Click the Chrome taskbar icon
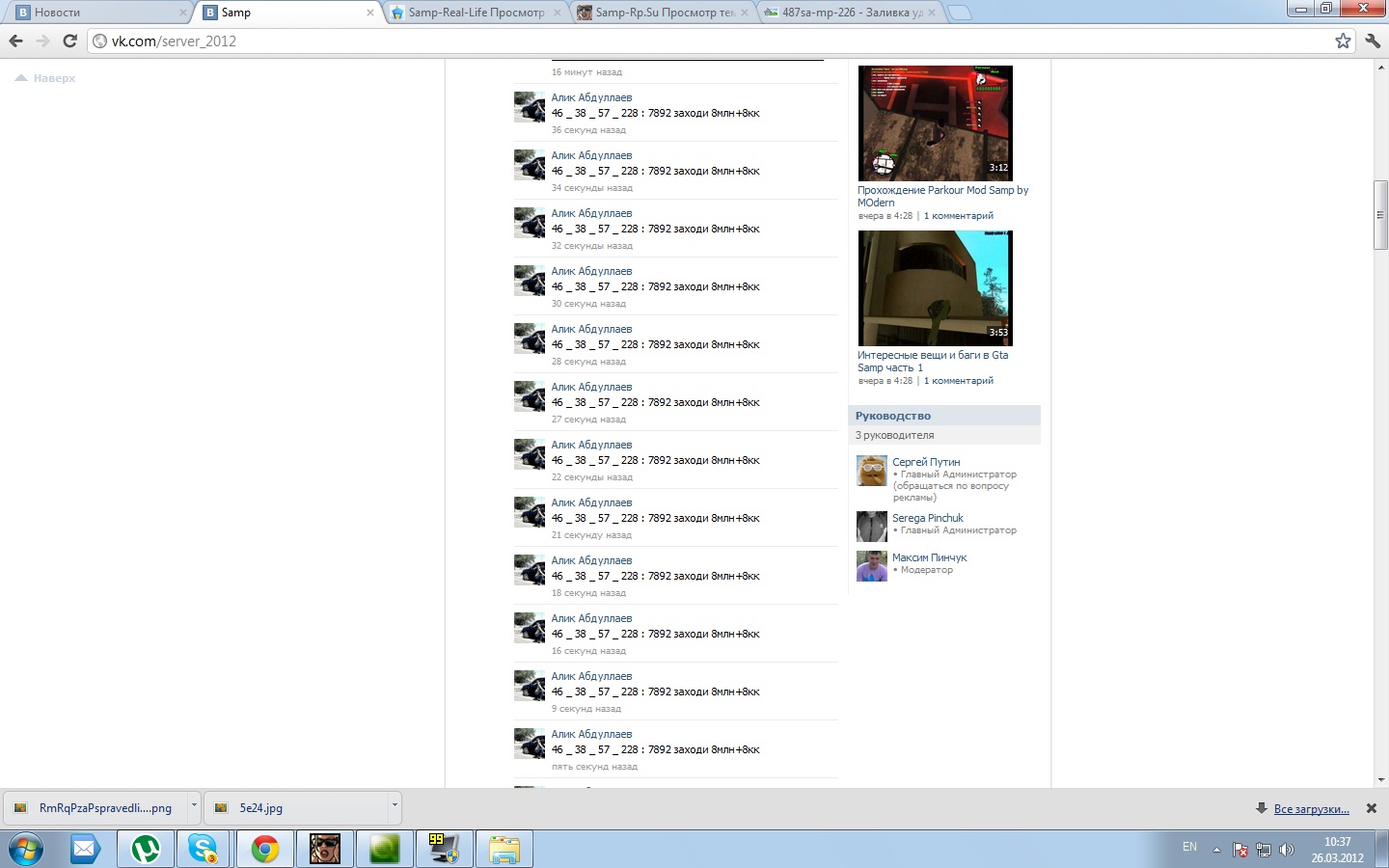Image resolution: width=1389 pixels, height=868 pixels. [x=264, y=850]
